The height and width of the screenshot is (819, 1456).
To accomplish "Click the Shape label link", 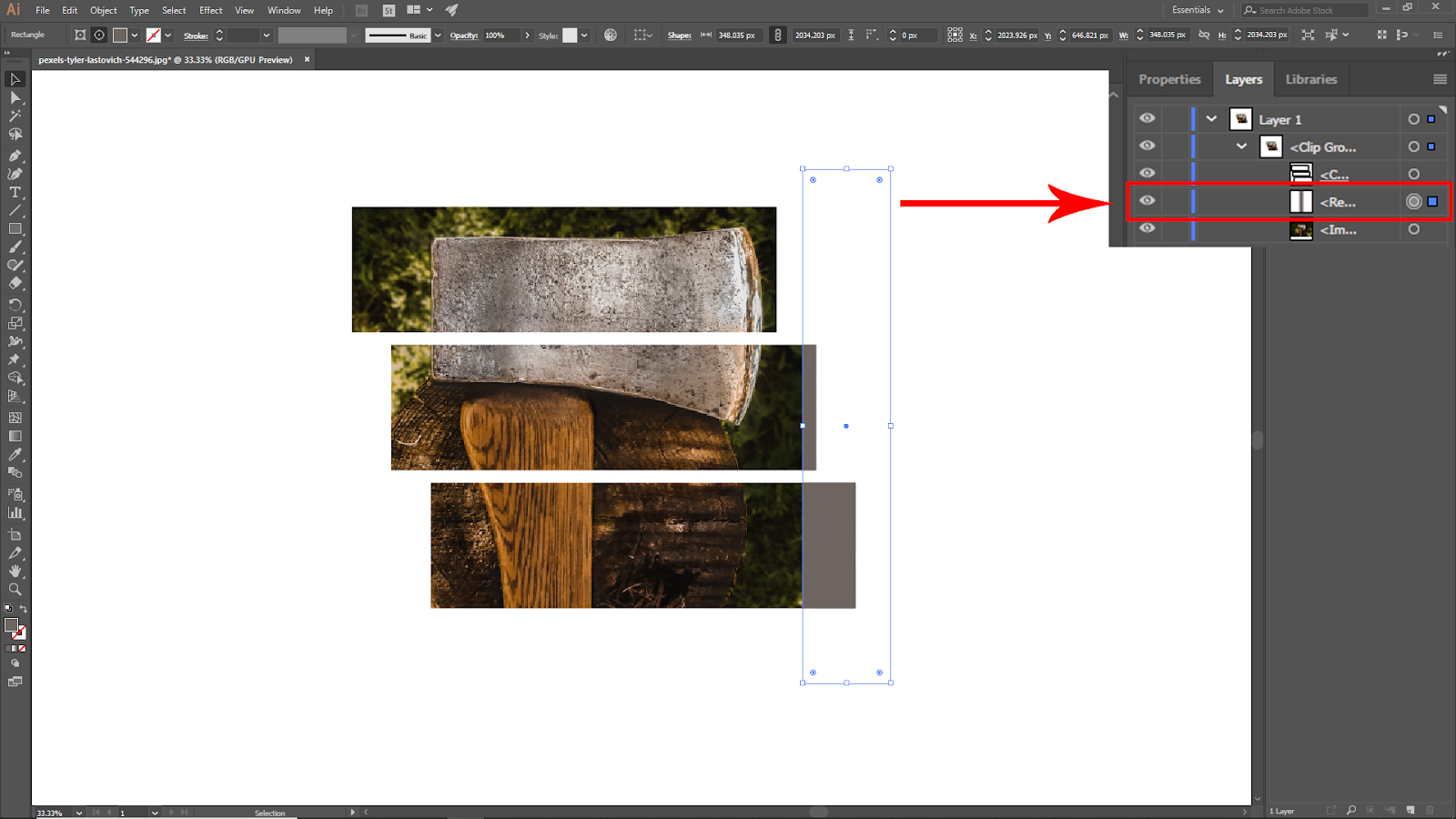I will 680,35.
